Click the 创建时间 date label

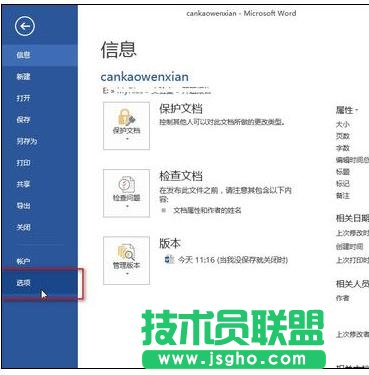349,247
